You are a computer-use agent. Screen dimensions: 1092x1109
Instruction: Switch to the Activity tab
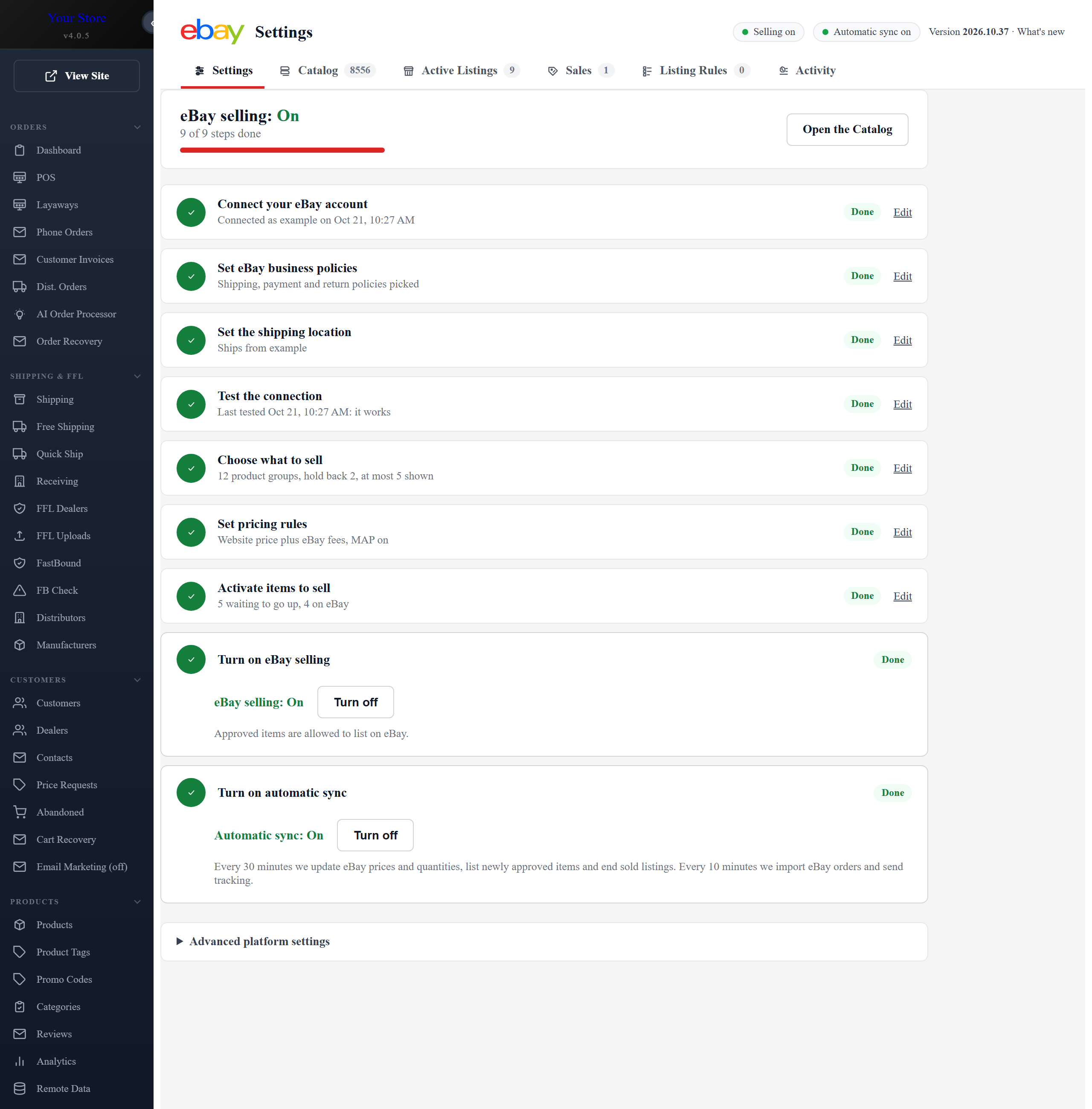pos(807,70)
